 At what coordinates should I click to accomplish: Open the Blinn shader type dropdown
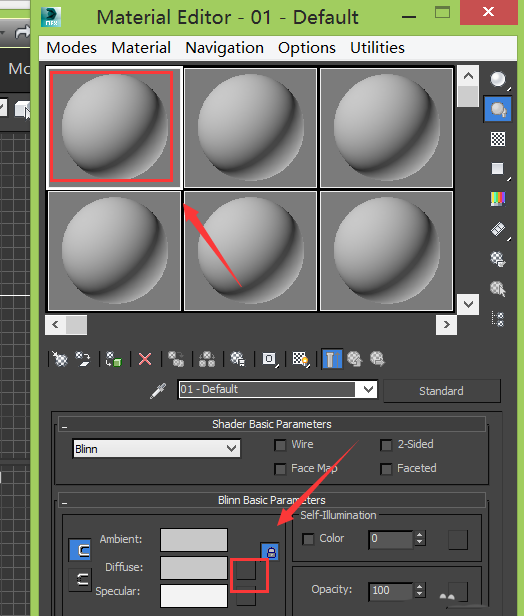[157, 449]
